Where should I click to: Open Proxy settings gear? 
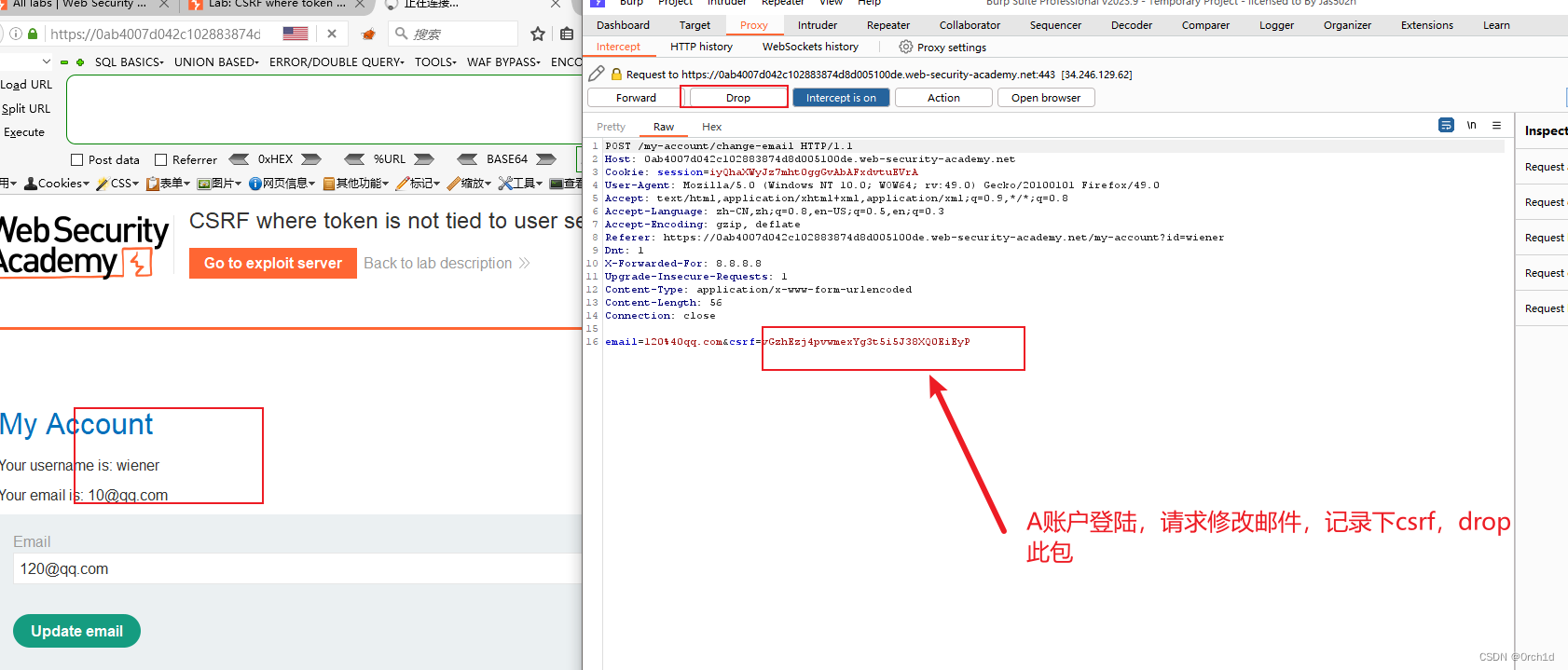coord(942,47)
